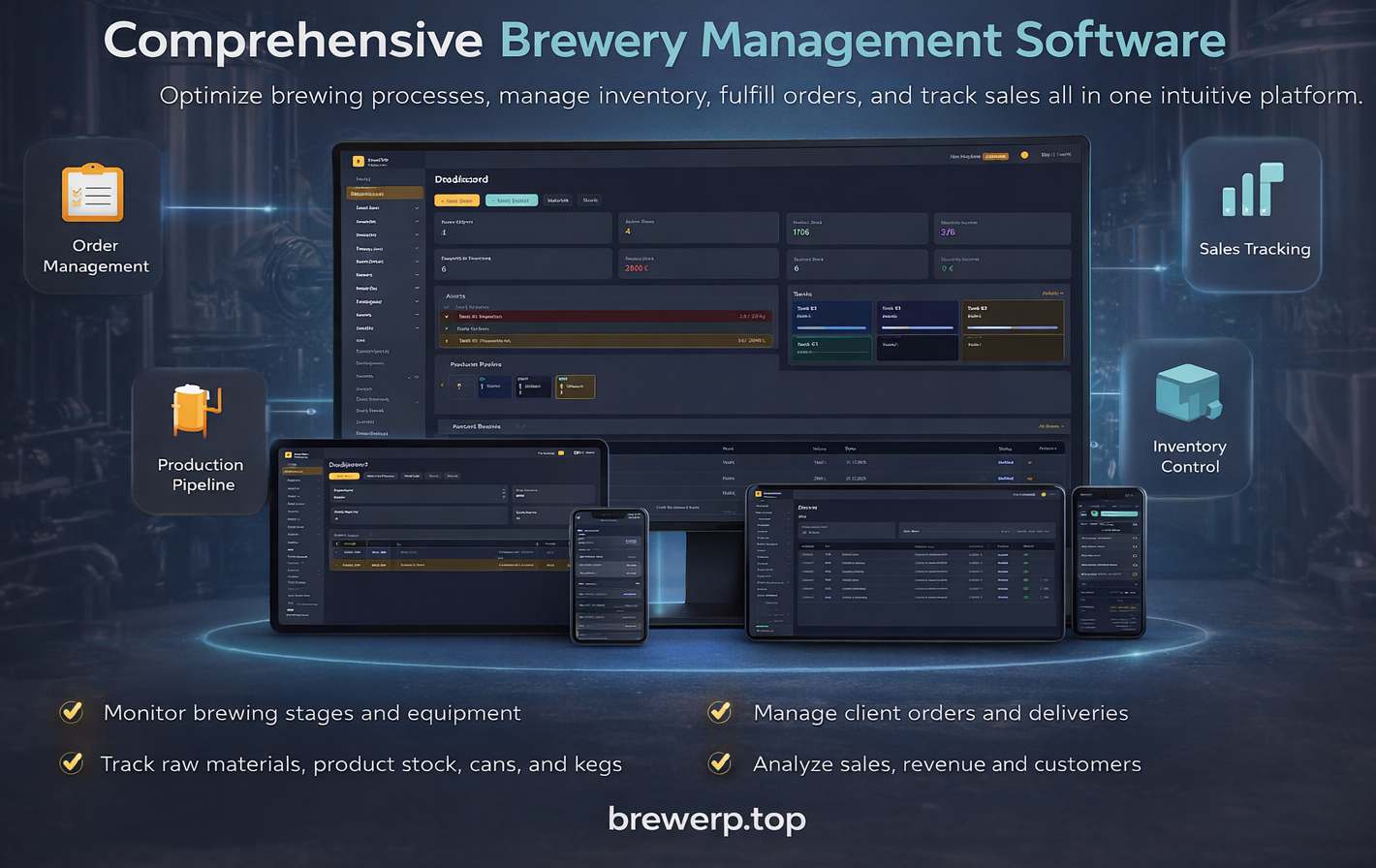Image resolution: width=1376 pixels, height=868 pixels.
Task: Click the notification bell in the top bar
Action: (1025, 155)
